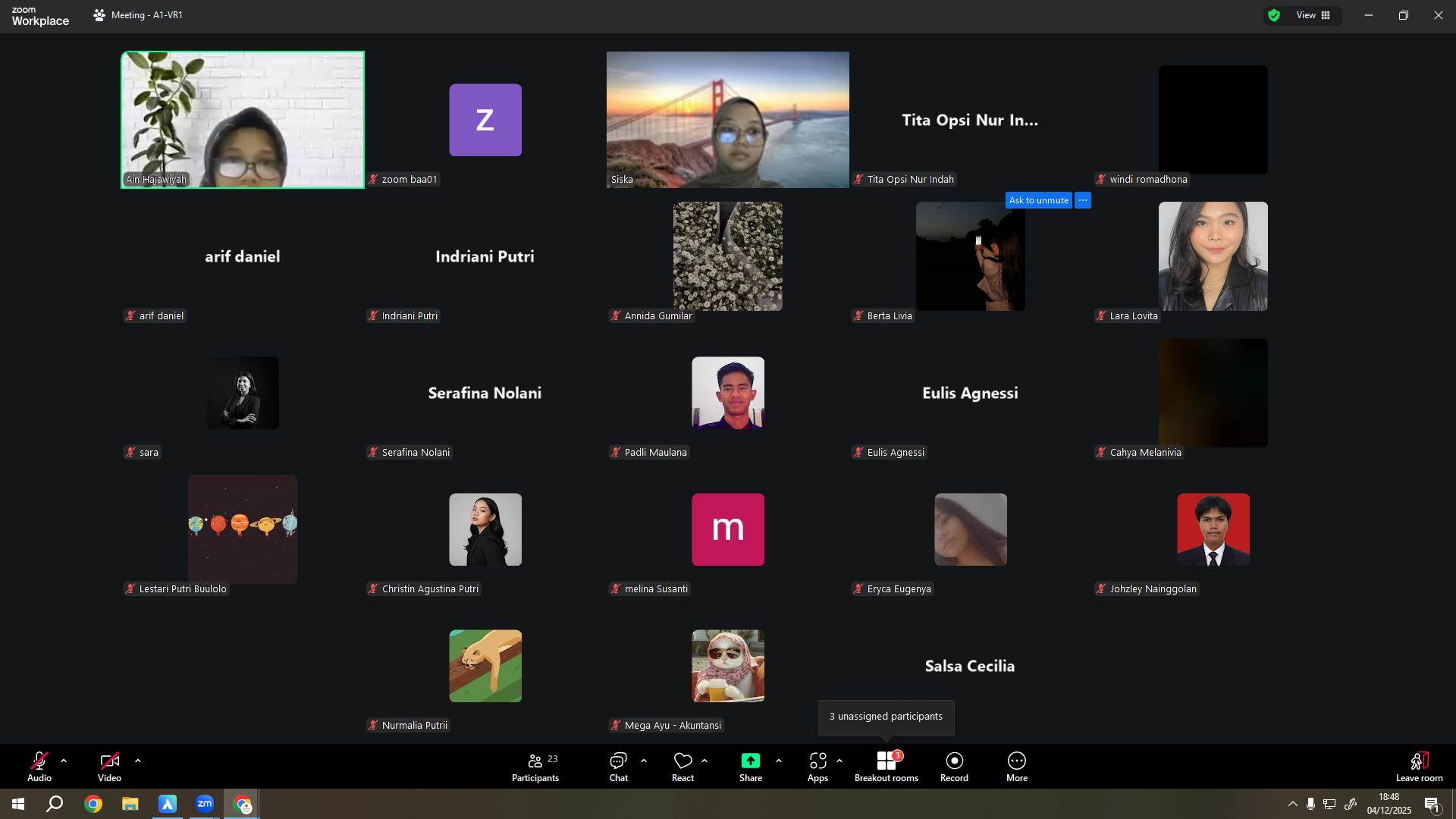1456x819 pixels.
Task: Expand video options arrow beside Video
Action: 138,761
